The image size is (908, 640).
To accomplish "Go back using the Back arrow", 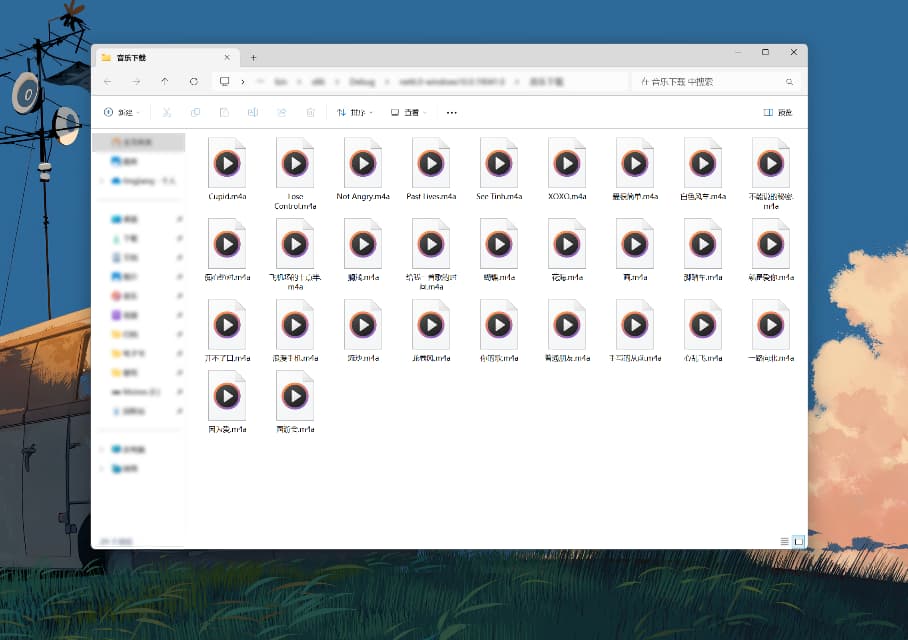I will click(108, 81).
